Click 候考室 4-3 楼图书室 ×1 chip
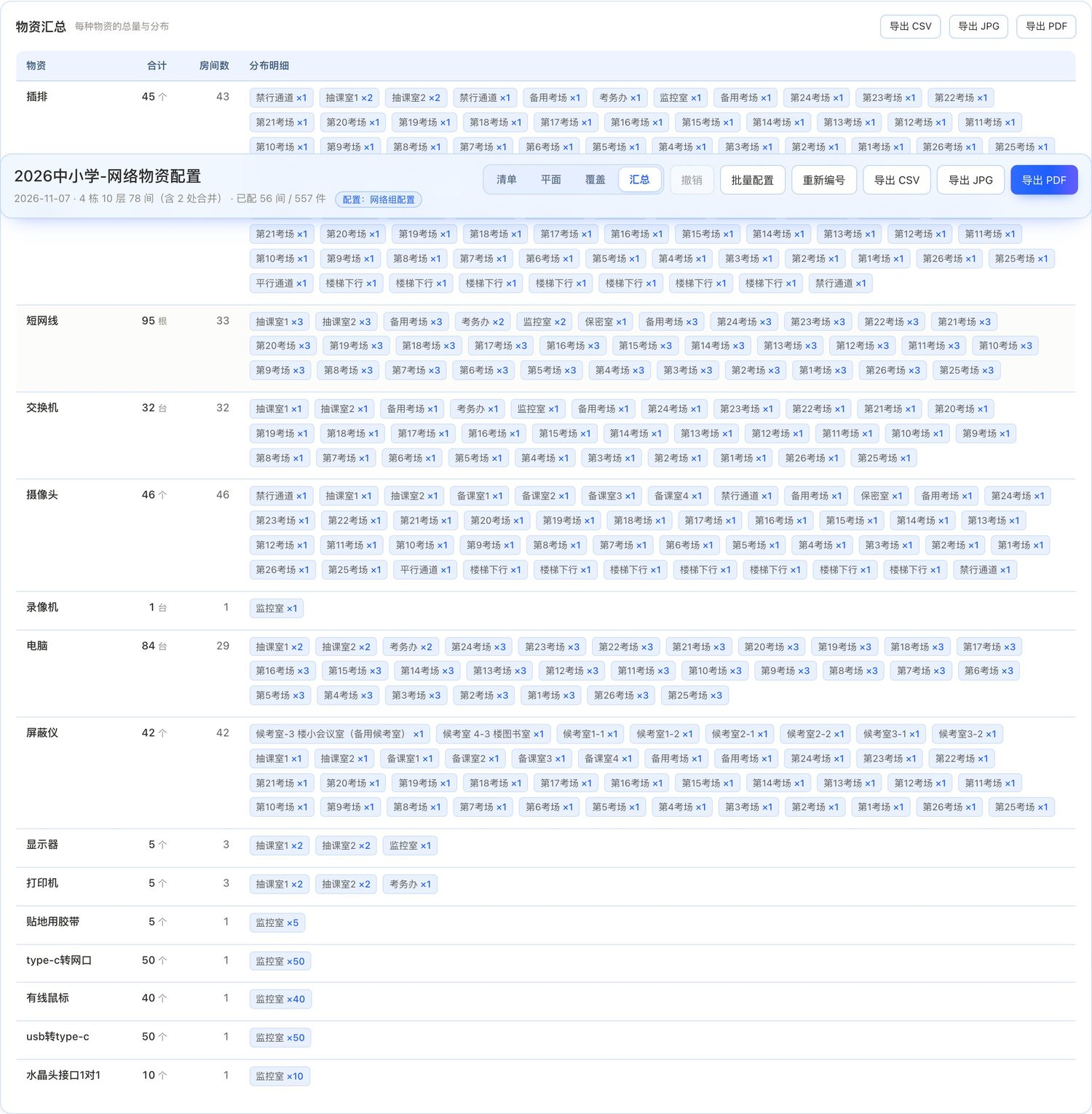 (x=494, y=734)
